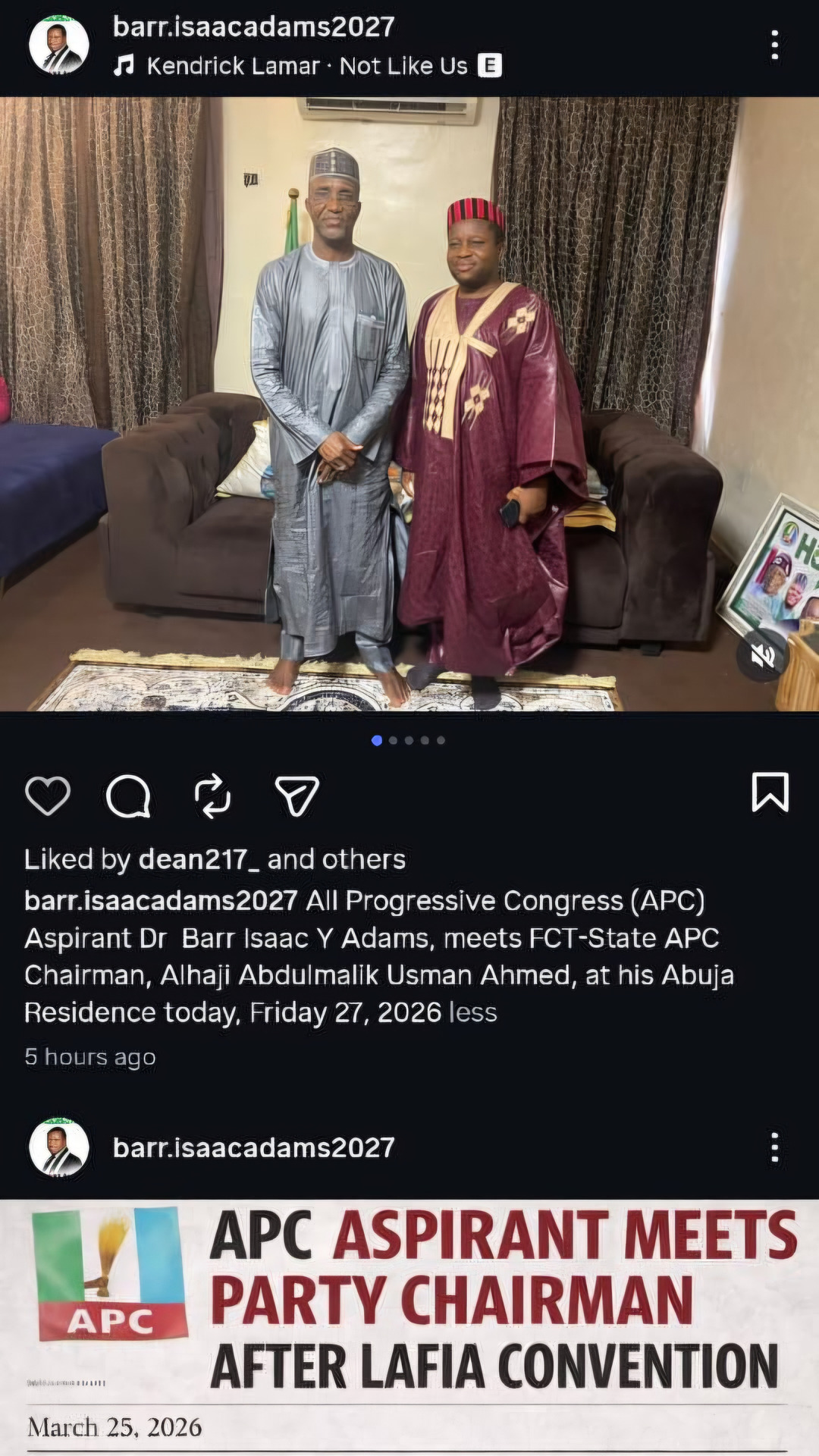The image size is (819, 1456).
Task: Tap music note icon beside song
Action: [124, 66]
